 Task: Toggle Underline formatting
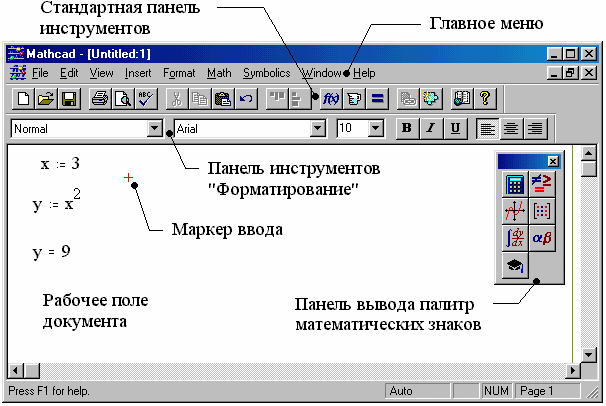[x=455, y=128]
